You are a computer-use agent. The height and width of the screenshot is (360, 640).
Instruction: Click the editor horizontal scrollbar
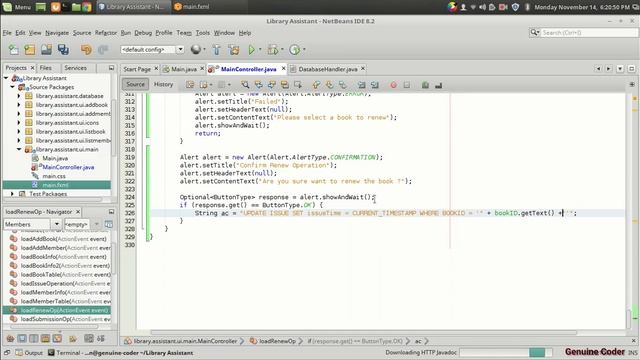click(363, 332)
